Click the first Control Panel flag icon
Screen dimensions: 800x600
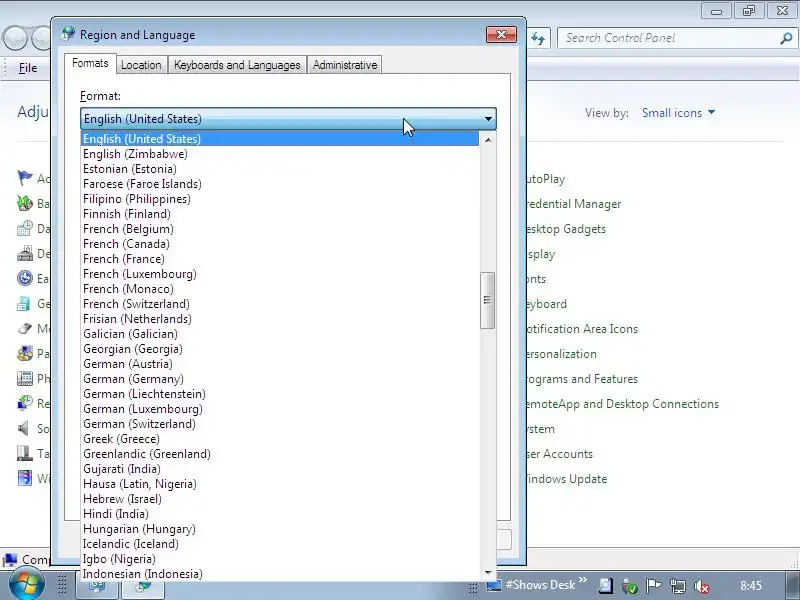(24, 178)
